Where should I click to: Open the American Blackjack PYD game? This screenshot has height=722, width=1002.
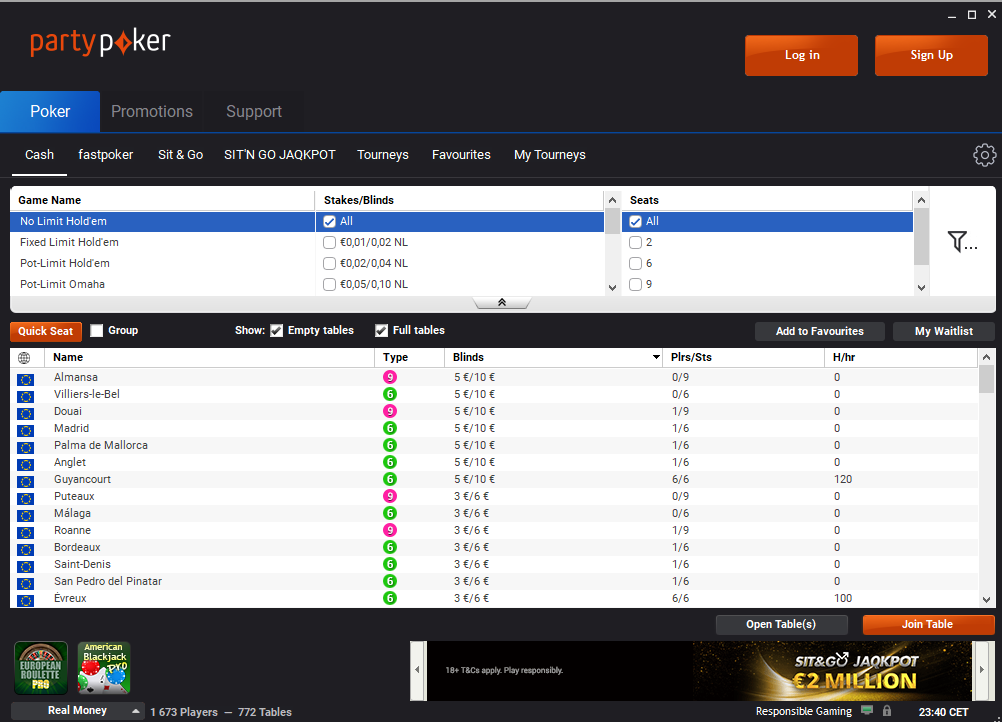[x=104, y=667]
